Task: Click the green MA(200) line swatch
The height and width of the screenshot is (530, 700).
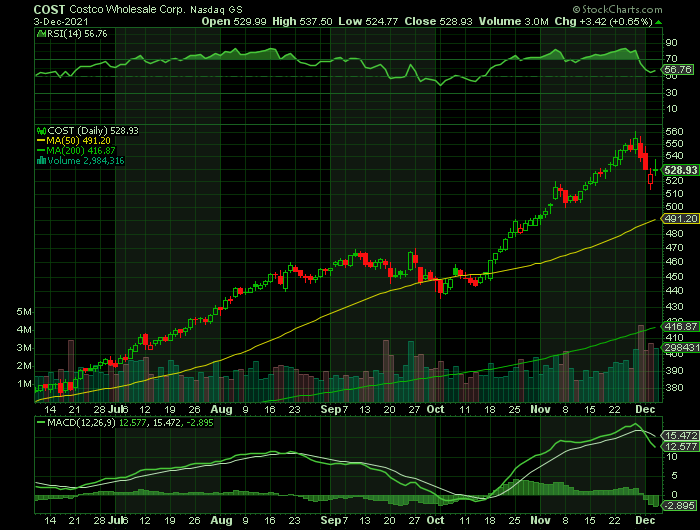Action: [41, 151]
